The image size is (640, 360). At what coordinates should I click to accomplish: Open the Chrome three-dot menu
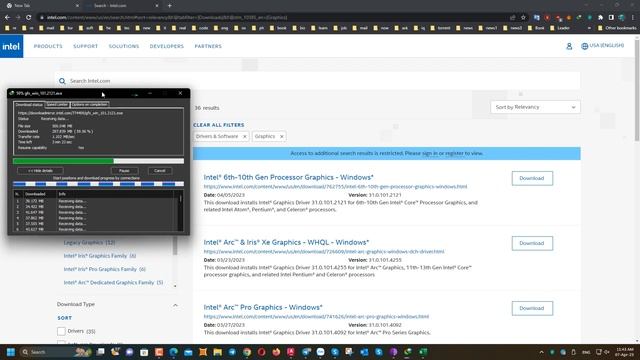coord(632,18)
